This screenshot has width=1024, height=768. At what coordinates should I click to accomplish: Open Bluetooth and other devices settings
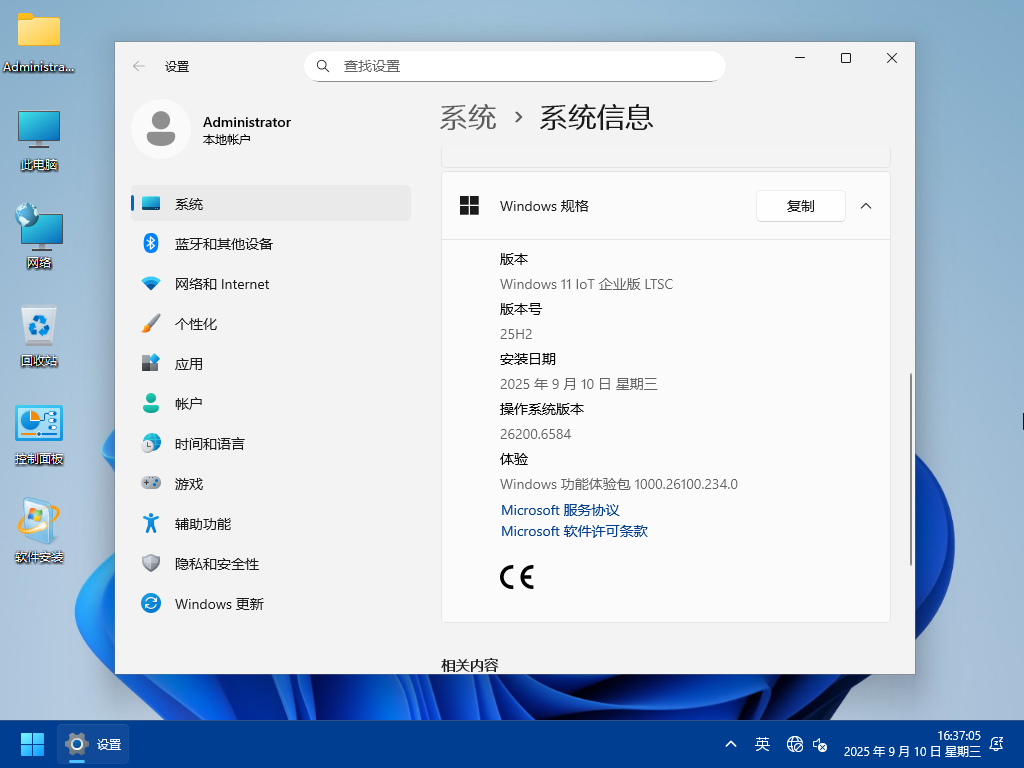point(223,244)
